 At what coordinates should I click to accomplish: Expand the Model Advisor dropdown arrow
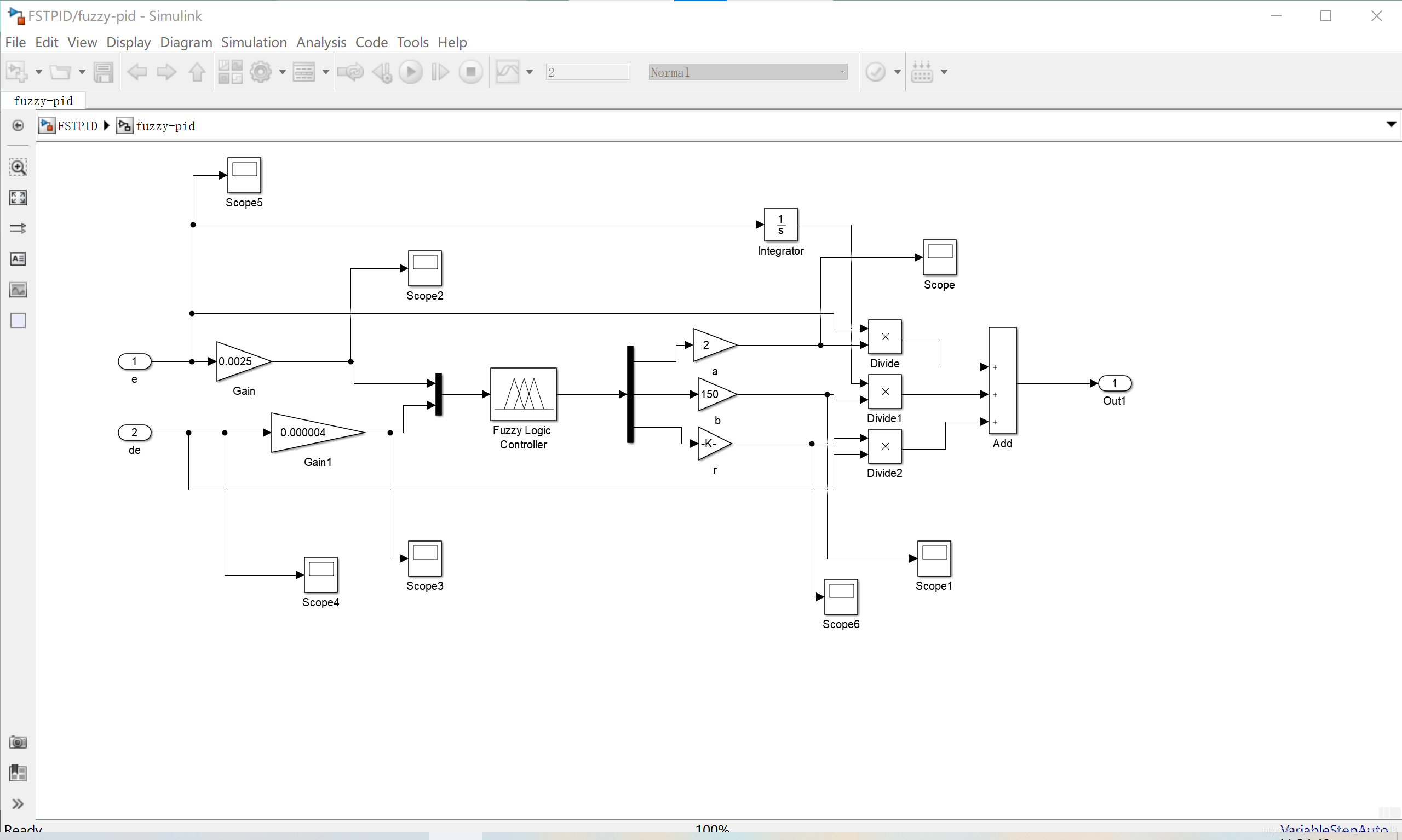point(897,72)
